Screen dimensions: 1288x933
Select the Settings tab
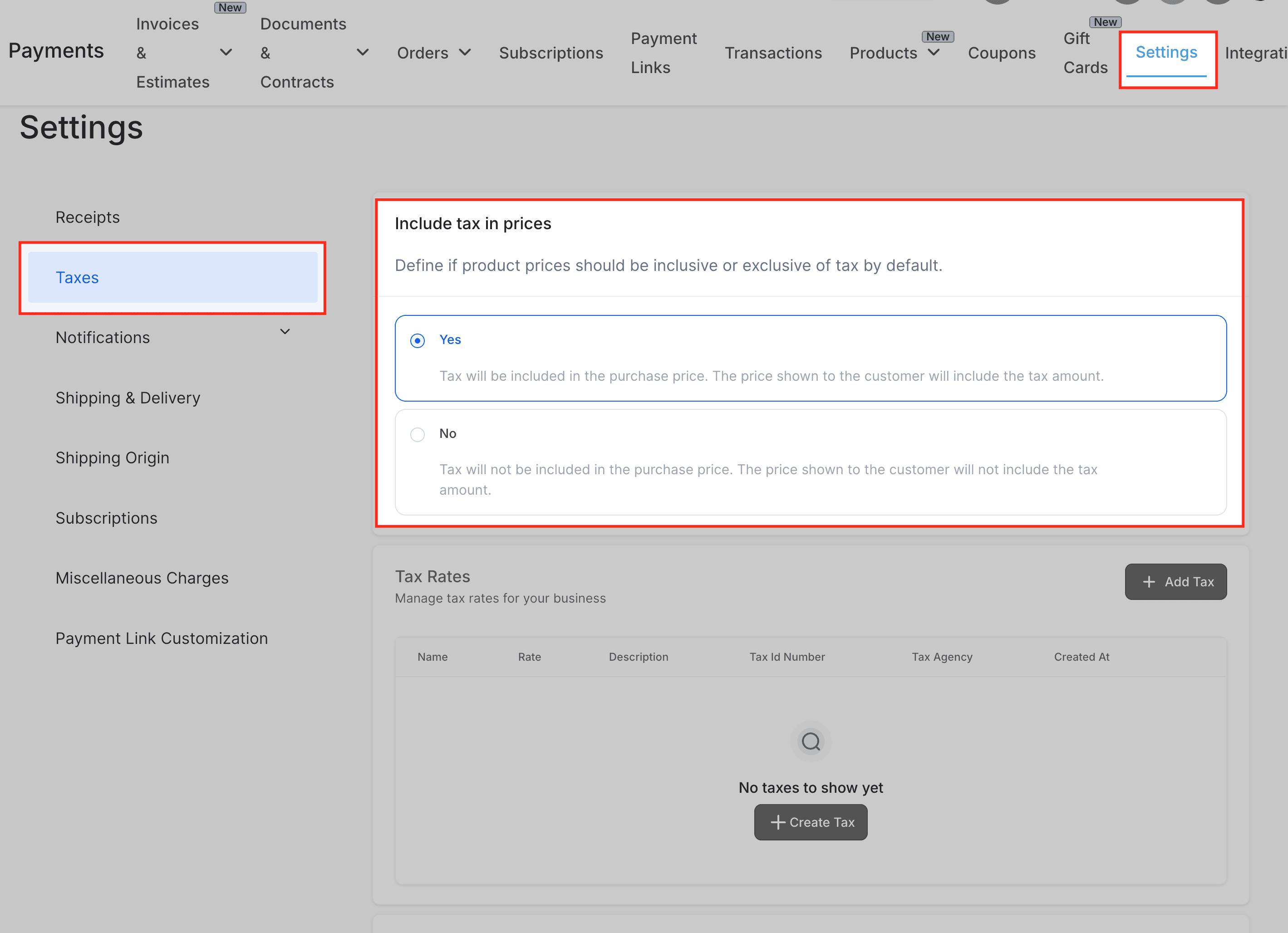[1166, 52]
